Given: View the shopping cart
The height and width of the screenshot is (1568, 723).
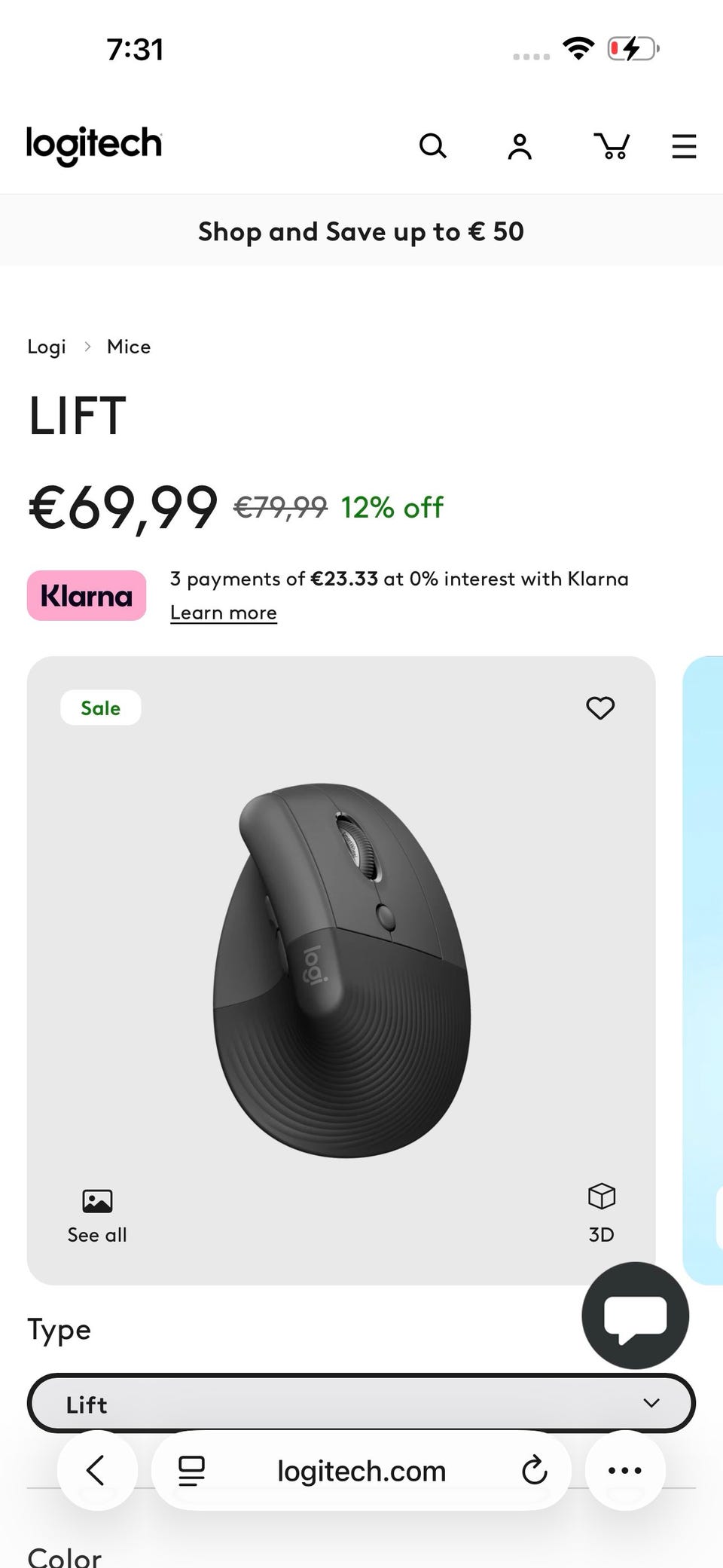Looking at the screenshot, I should (613, 146).
